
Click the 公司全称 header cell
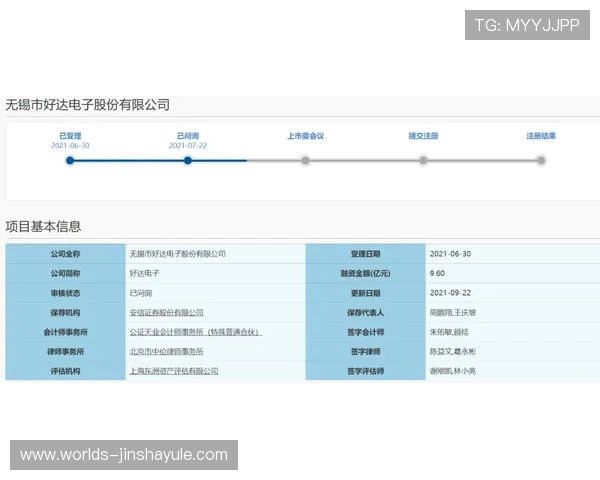click(x=65, y=253)
